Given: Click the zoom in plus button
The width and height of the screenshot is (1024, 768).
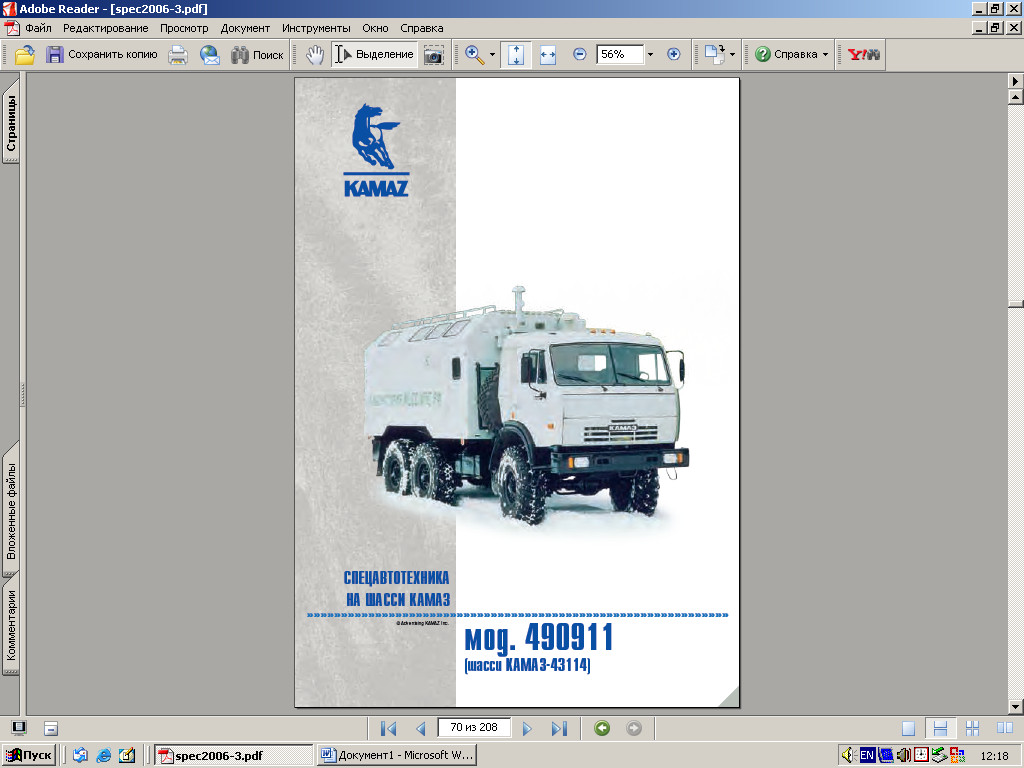Looking at the screenshot, I should tap(673, 54).
